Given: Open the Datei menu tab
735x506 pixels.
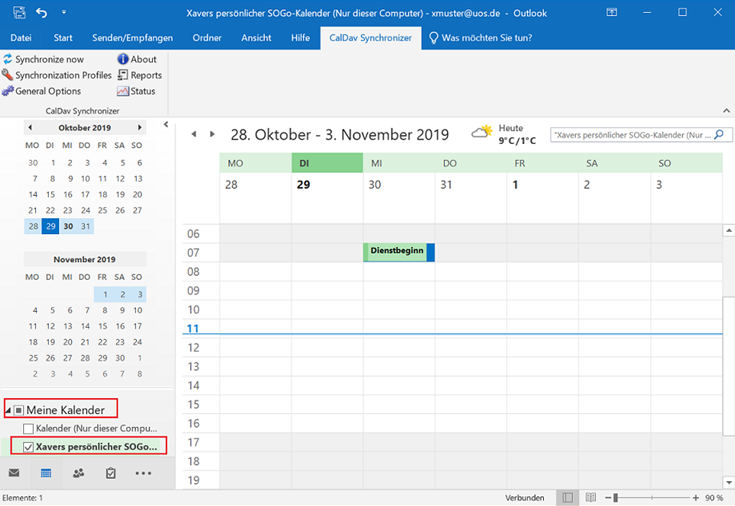Looking at the screenshot, I should click(x=20, y=38).
